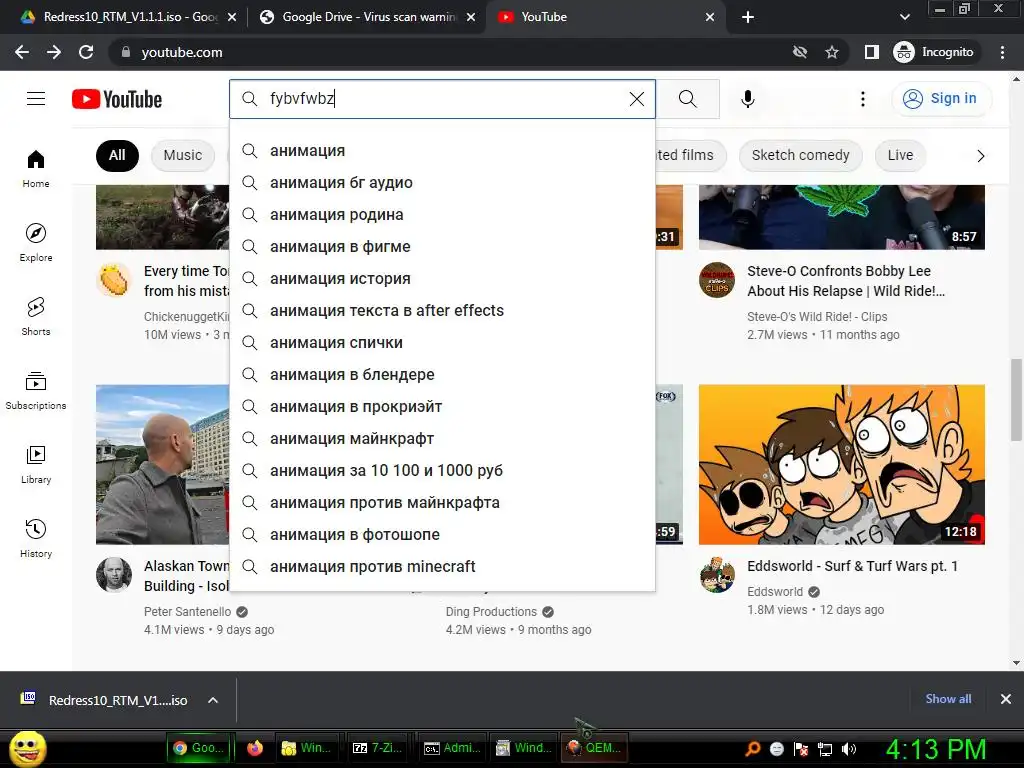The image size is (1024, 768).
Task: Switch to the Redress10_RTM_V1.1.1.iso tab
Action: pyautogui.click(x=128, y=17)
